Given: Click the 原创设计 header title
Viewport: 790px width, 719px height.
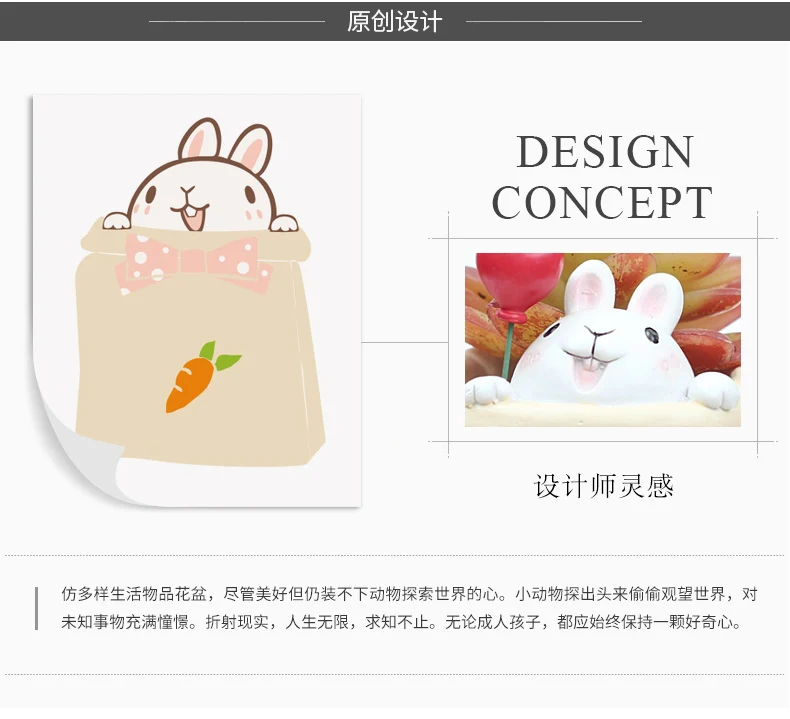Looking at the screenshot, I should (394, 22).
